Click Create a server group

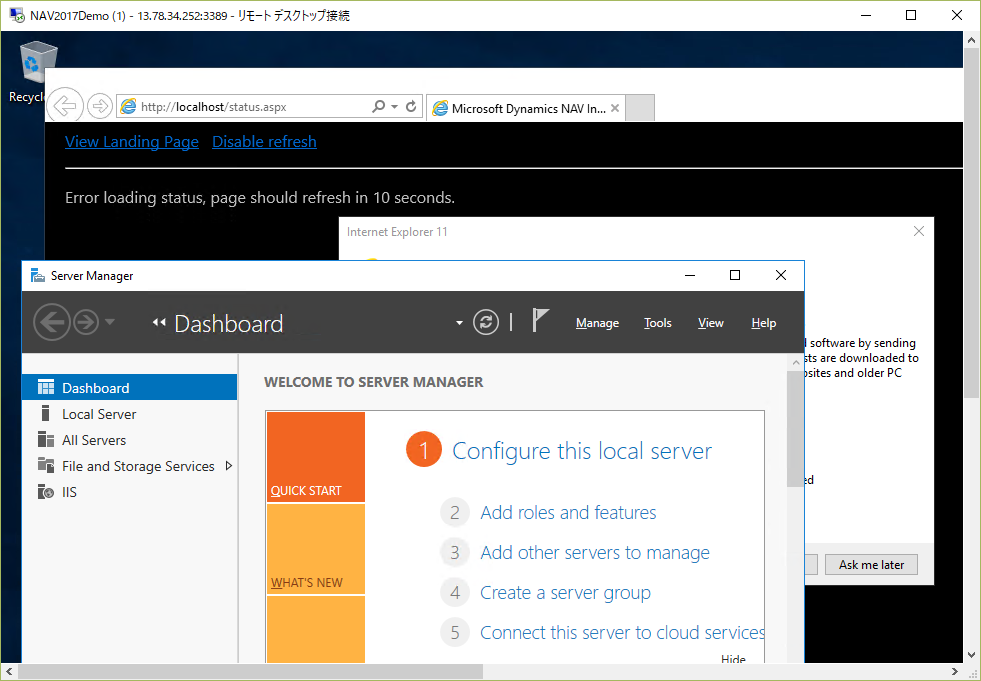tap(566, 593)
